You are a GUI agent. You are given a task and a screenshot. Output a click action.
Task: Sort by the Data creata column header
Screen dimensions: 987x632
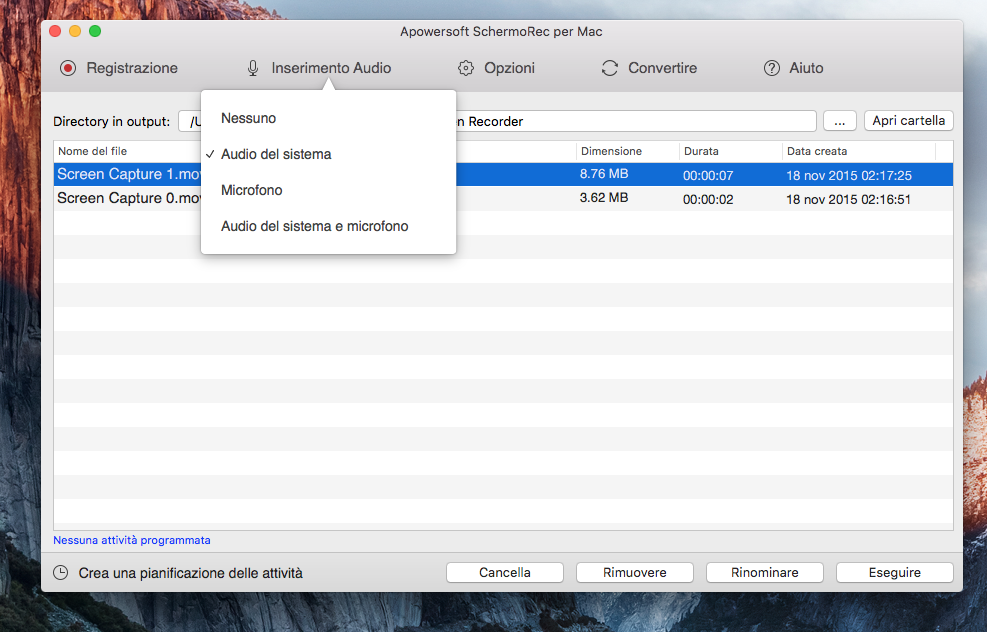859,151
